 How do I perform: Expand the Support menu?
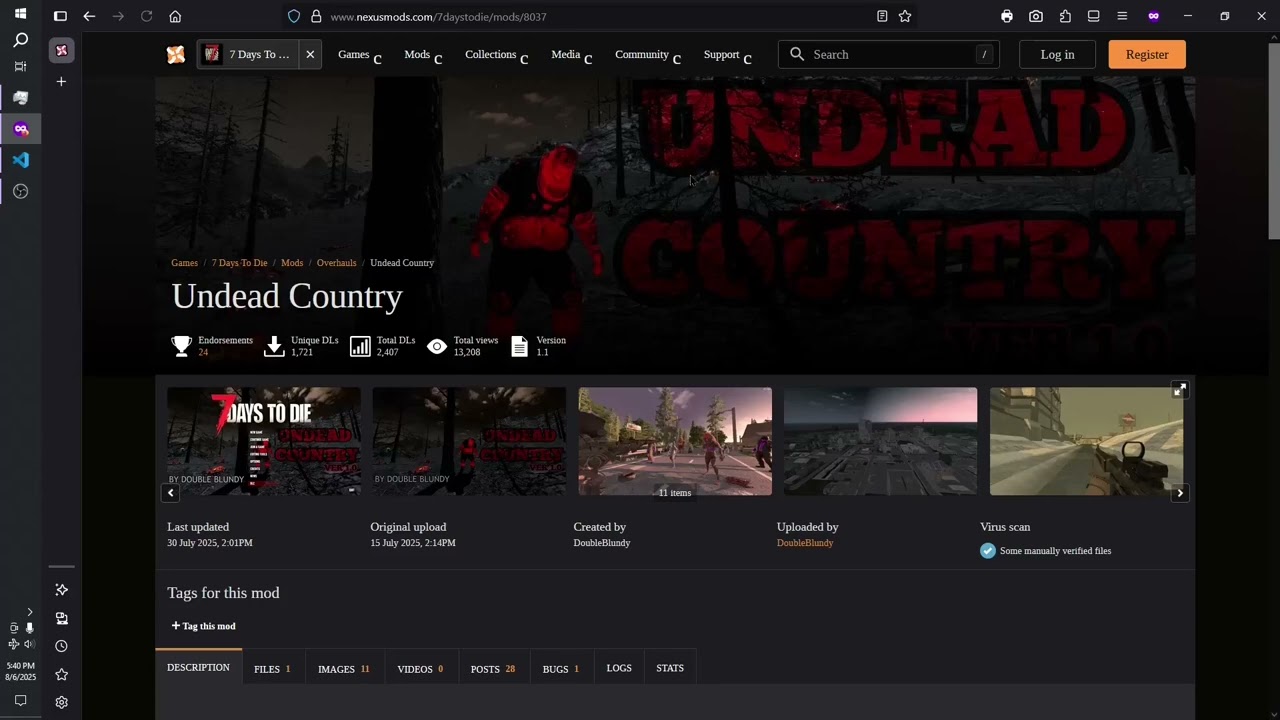[x=727, y=55]
